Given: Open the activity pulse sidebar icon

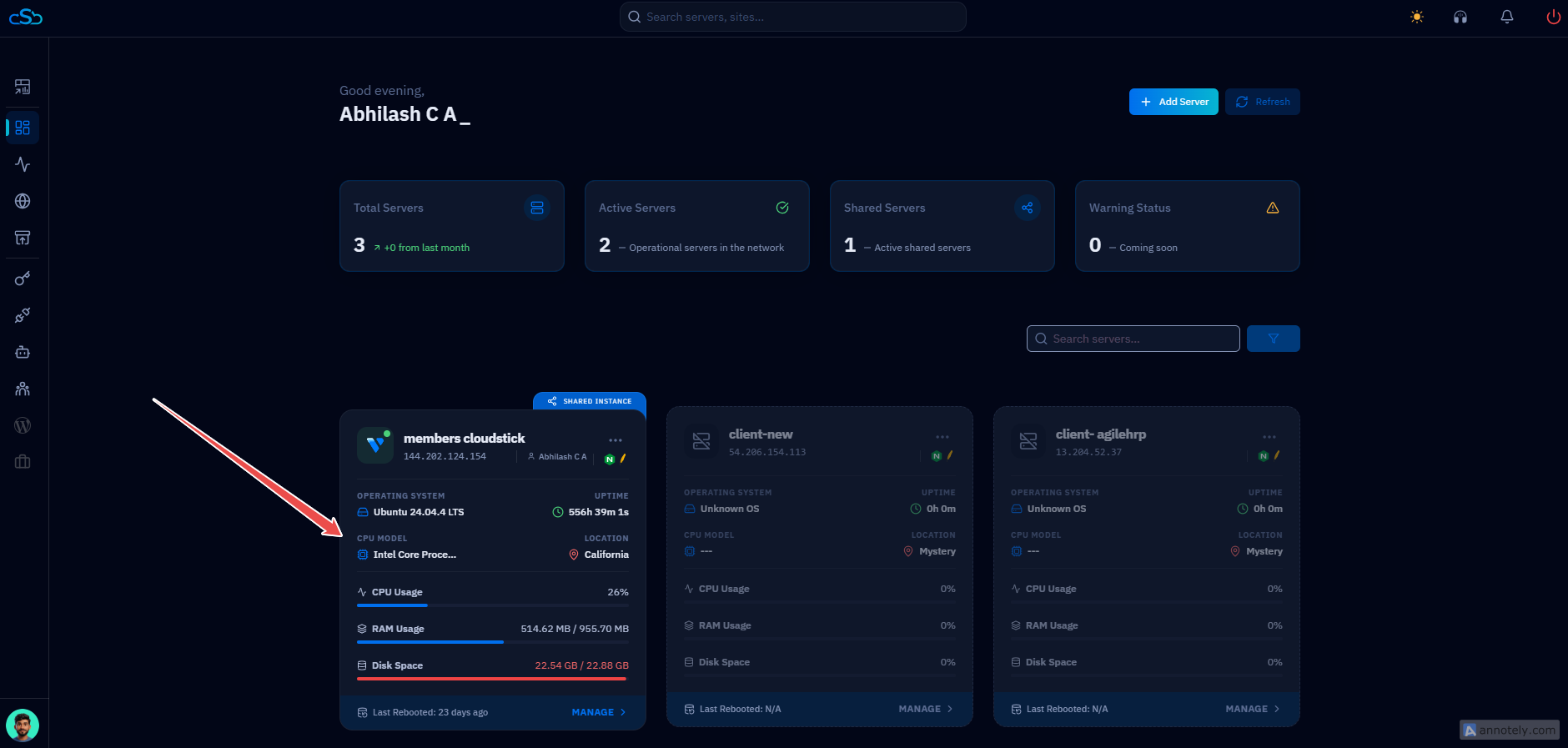Looking at the screenshot, I should (23, 164).
